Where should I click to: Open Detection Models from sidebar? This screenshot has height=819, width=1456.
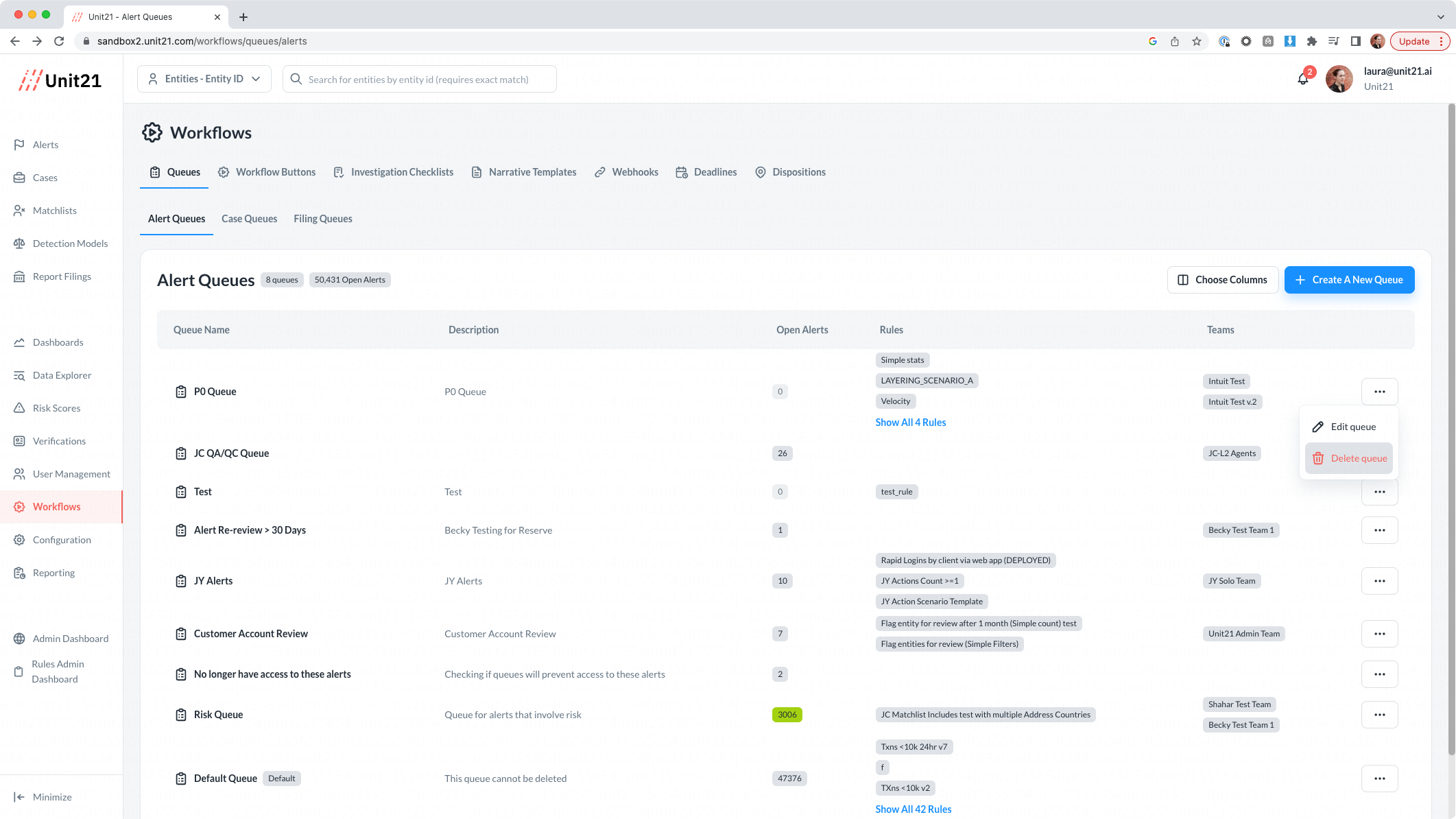point(69,244)
